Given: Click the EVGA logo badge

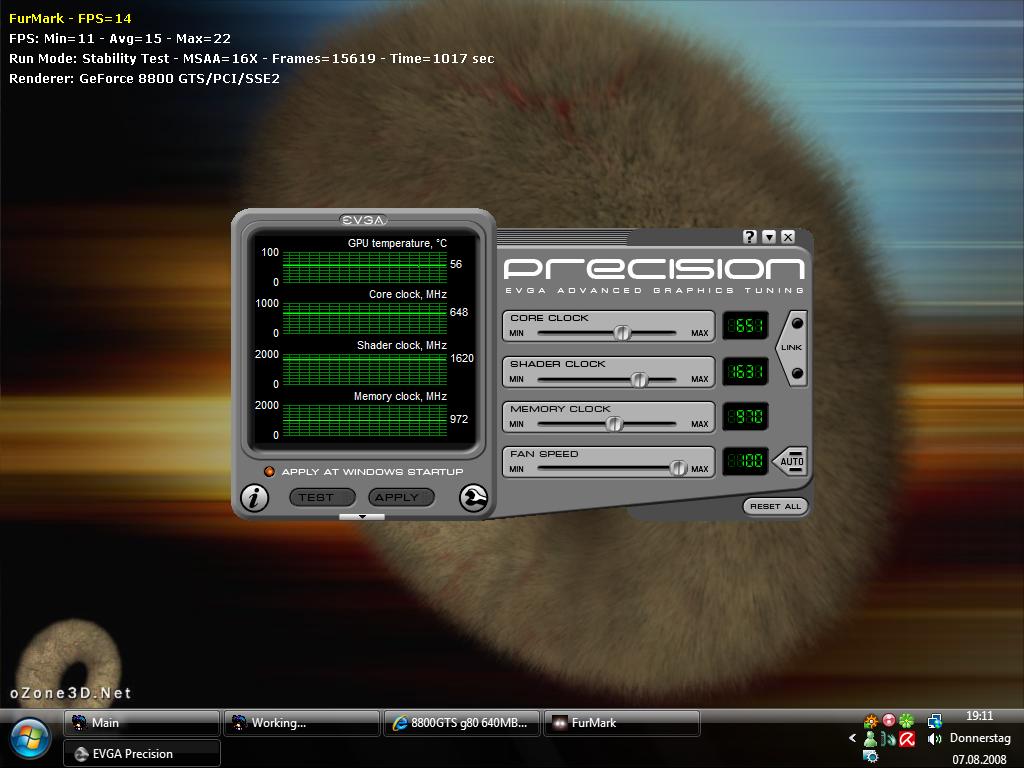Looking at the screenshot, I should (x=363, y=220).
